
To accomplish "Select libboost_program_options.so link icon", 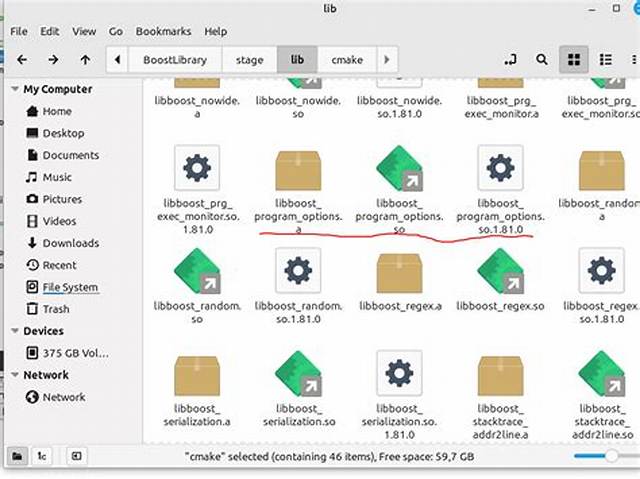I will (x=400, y=168).
